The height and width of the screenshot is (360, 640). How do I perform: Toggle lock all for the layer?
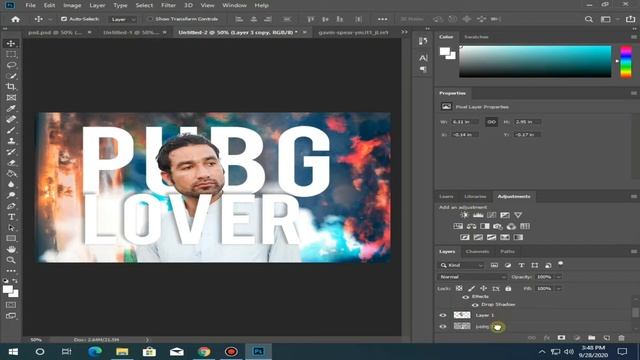pos(508,289)
